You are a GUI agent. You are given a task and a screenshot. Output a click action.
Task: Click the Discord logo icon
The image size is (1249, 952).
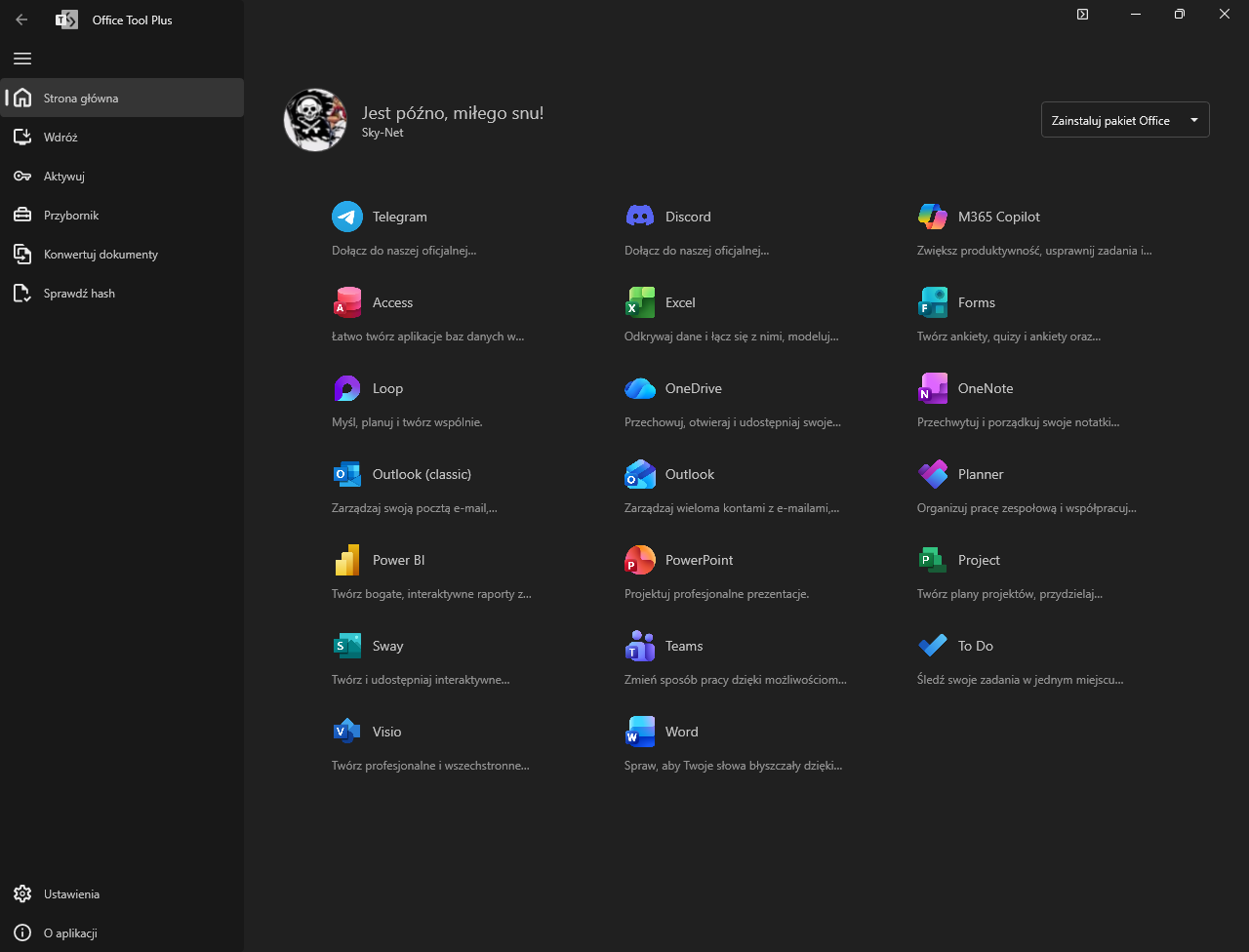[640, 217]
